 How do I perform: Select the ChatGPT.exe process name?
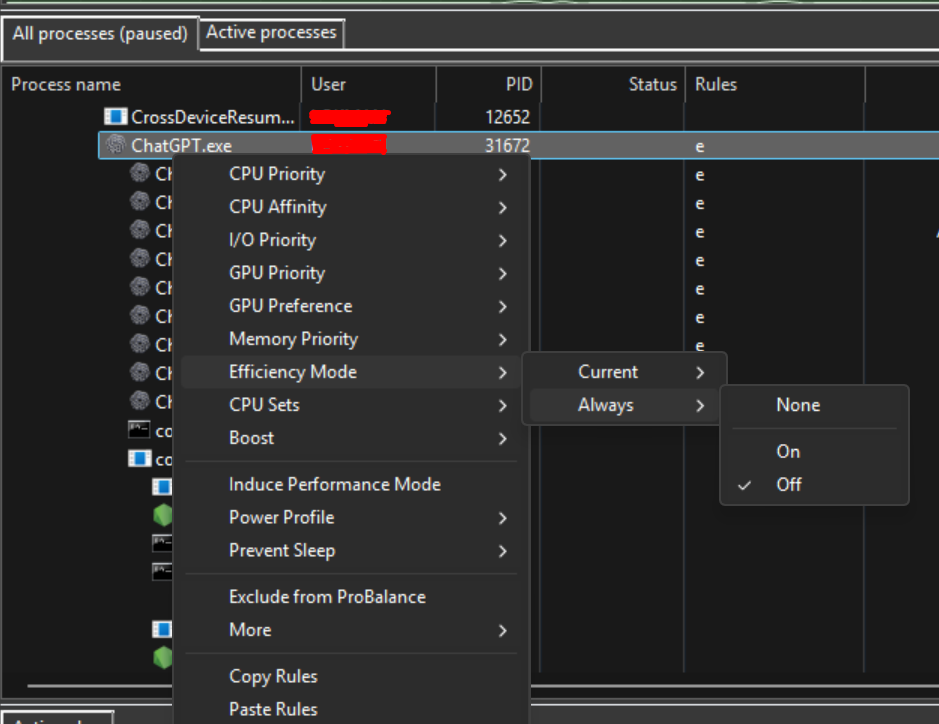click(x=181, y=146)
